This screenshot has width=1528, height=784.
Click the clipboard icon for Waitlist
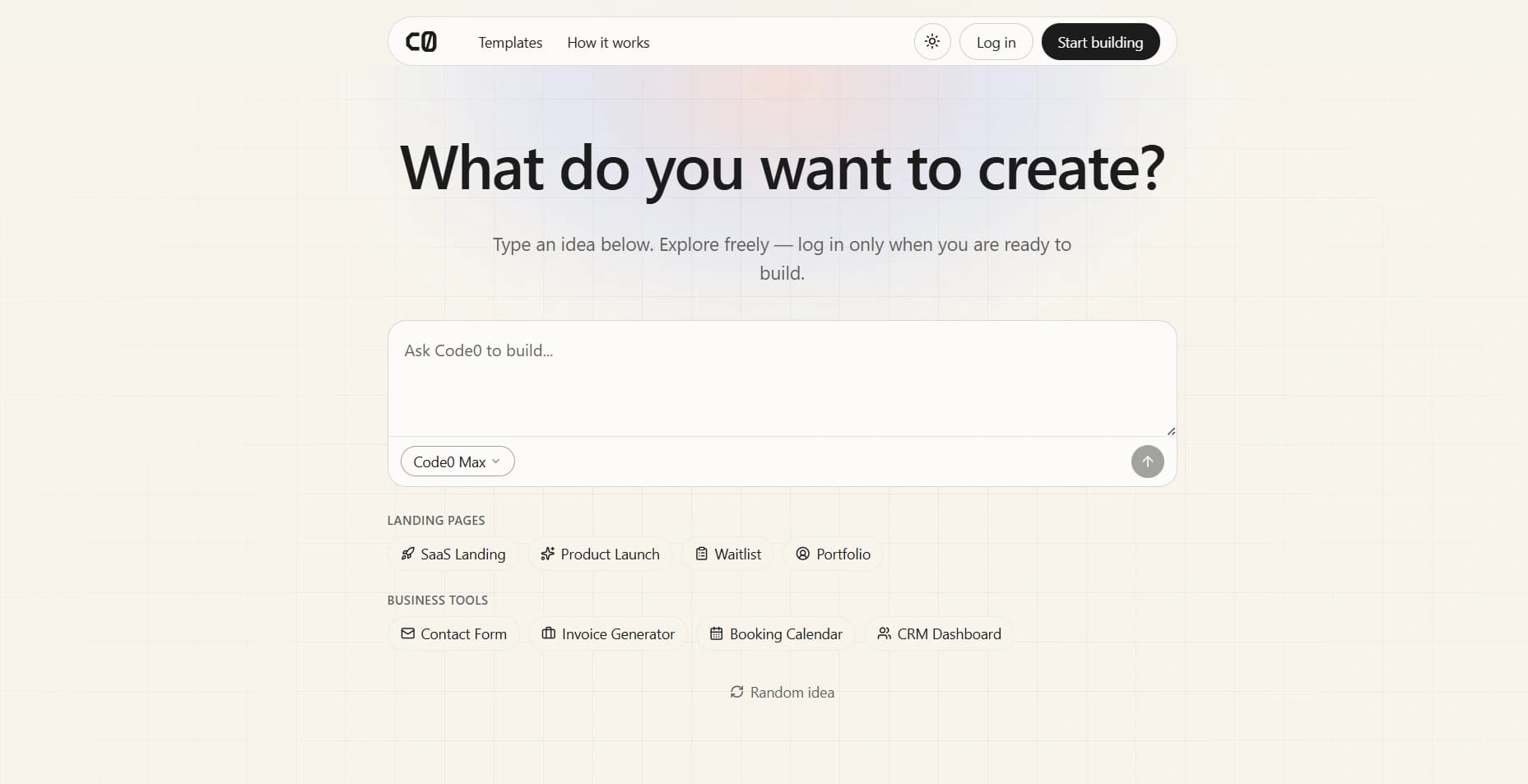click(701, 554)
